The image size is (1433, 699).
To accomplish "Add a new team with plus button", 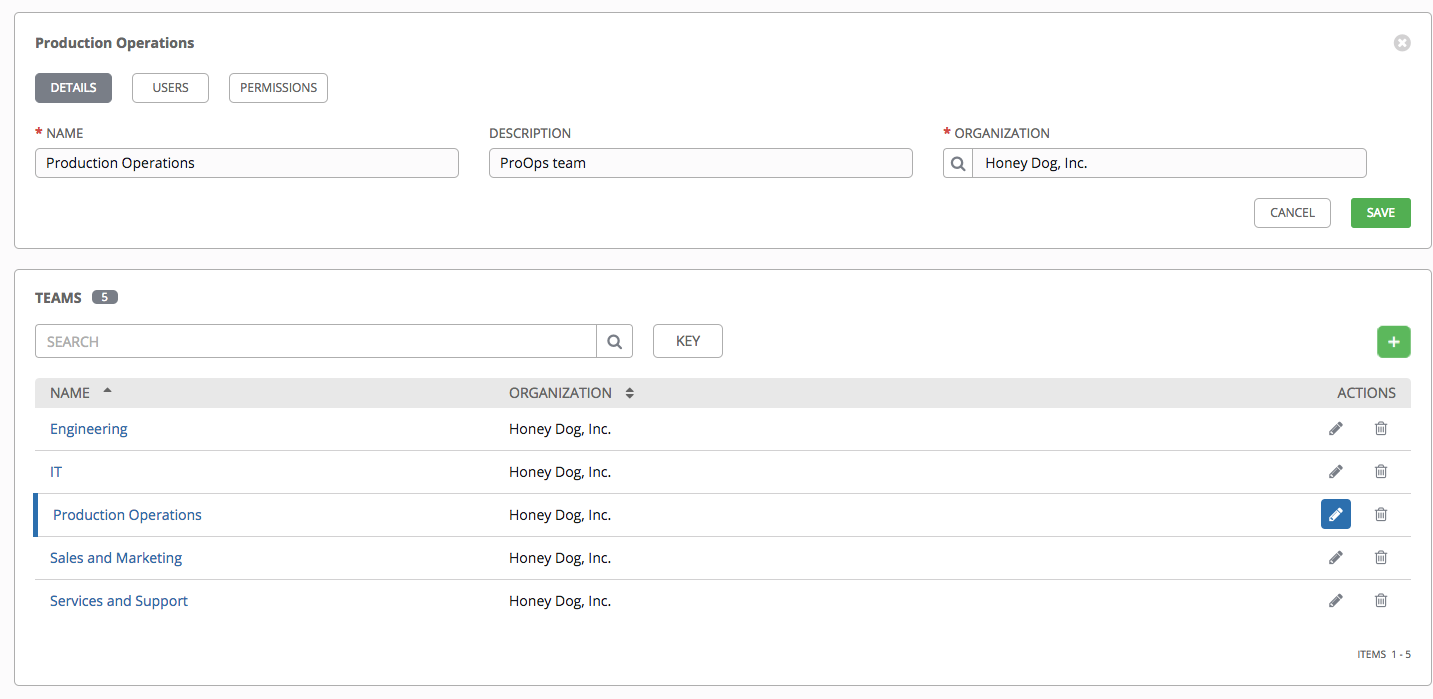I will pyautogui.click(x=1393, y=341).
